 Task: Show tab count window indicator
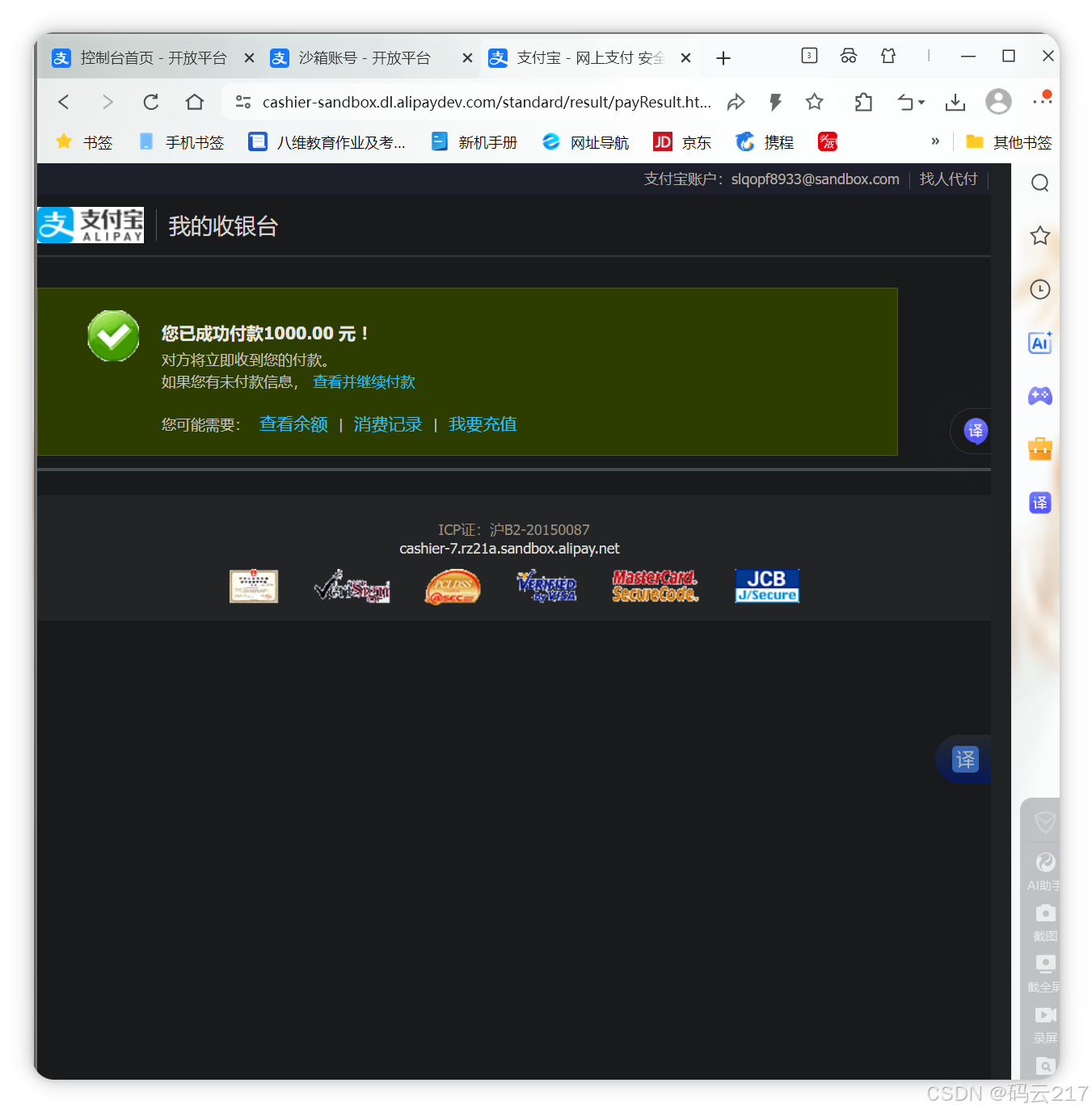point(809,56)
